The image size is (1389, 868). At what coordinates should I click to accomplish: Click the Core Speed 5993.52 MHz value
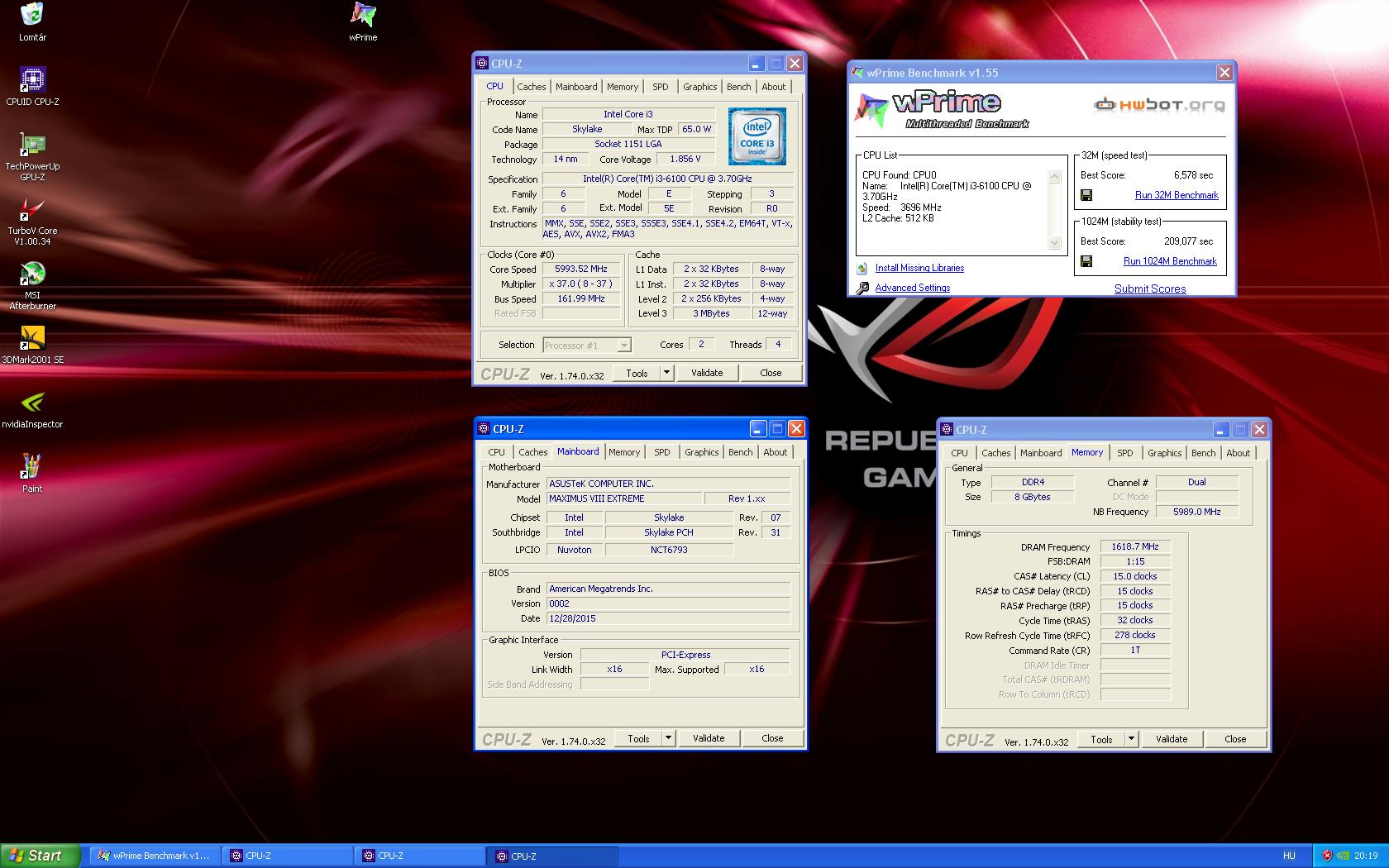click(x=581, y=269)
